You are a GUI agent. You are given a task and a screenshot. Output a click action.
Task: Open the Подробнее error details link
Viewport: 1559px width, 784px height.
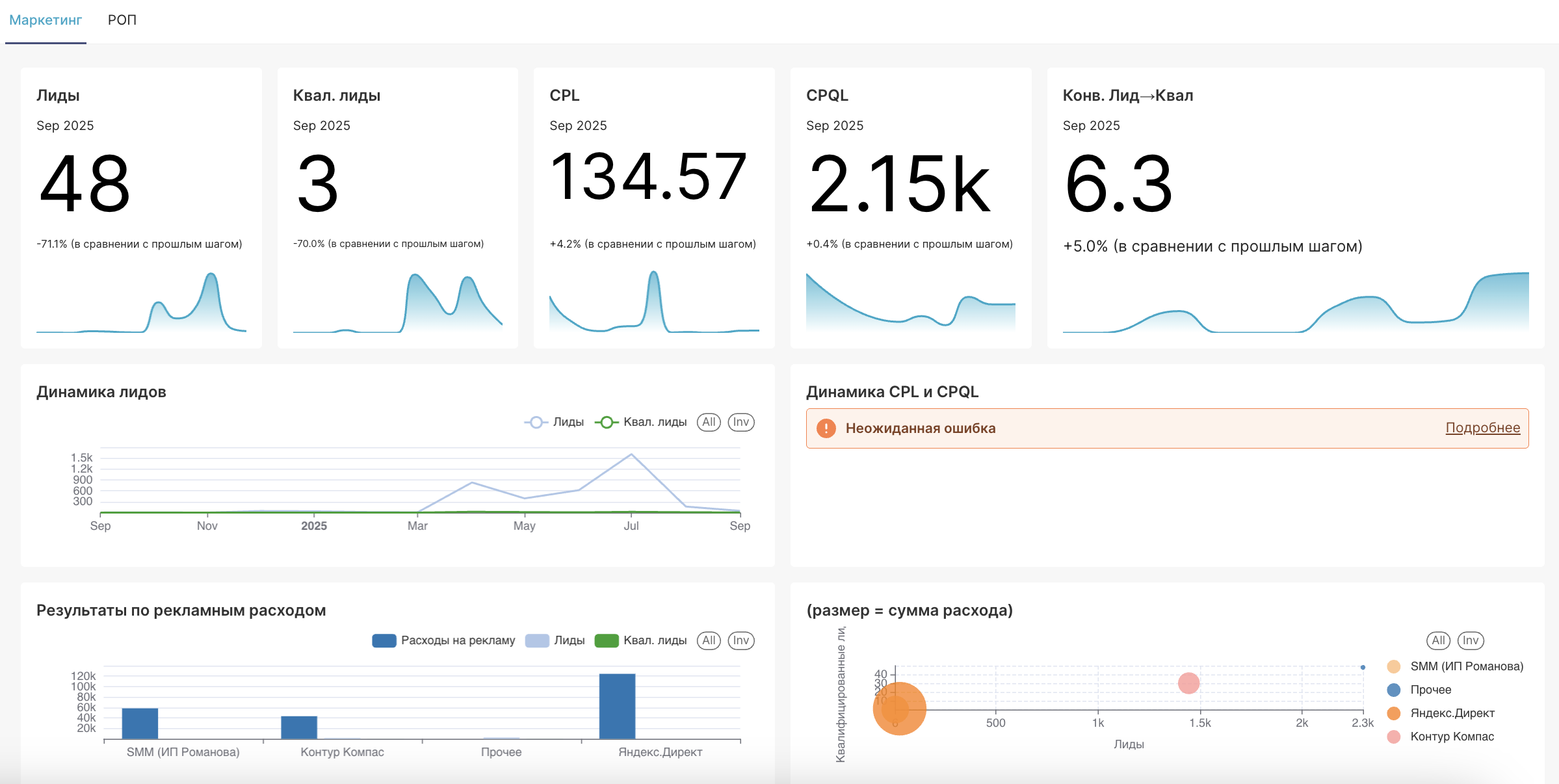coord(1482,428)
